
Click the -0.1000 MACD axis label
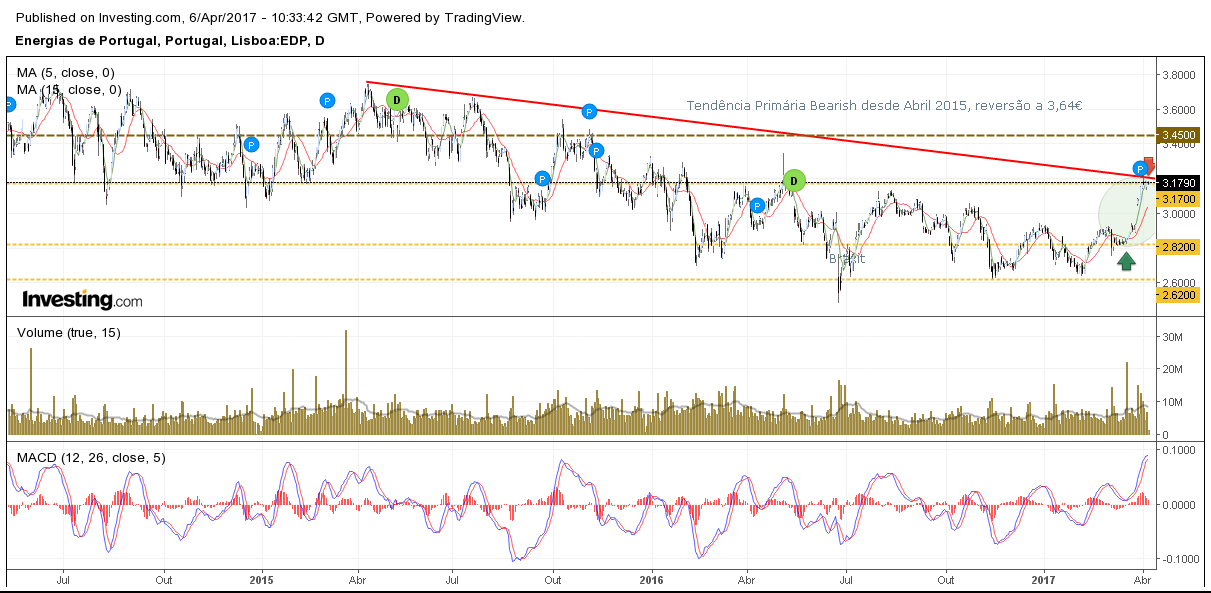click(1177, 559)
